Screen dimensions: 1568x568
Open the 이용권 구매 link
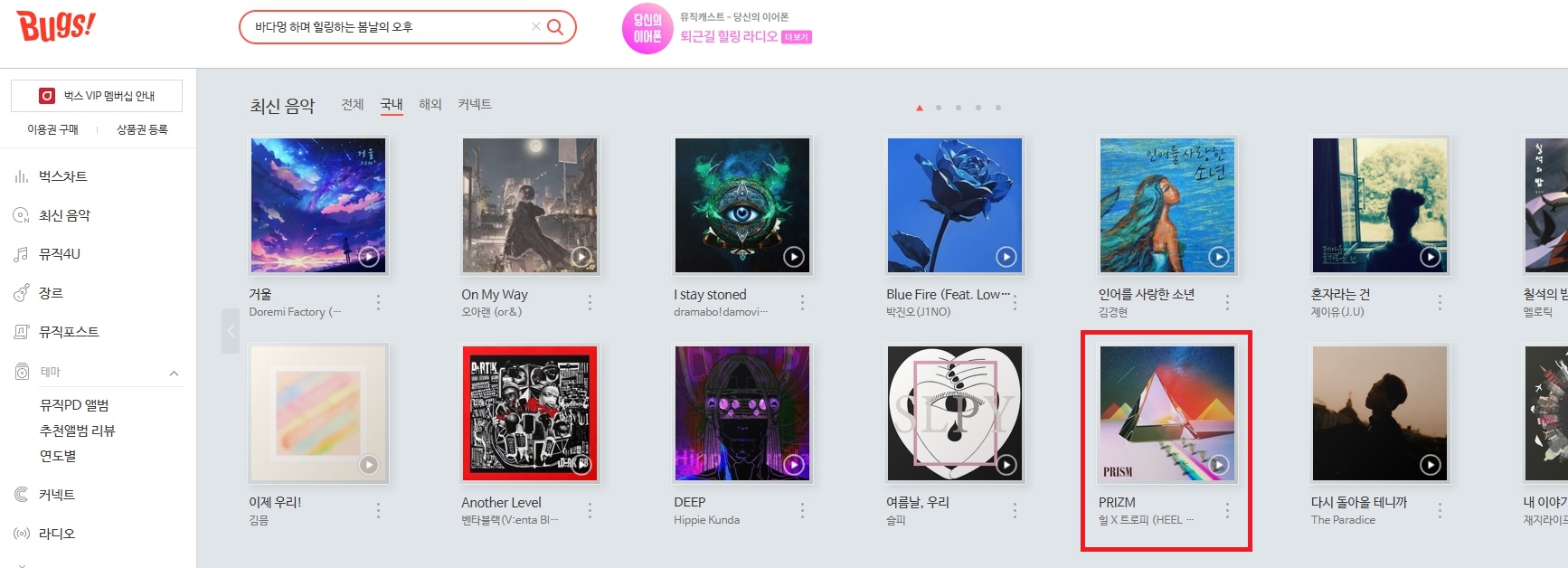click(52, 129)
